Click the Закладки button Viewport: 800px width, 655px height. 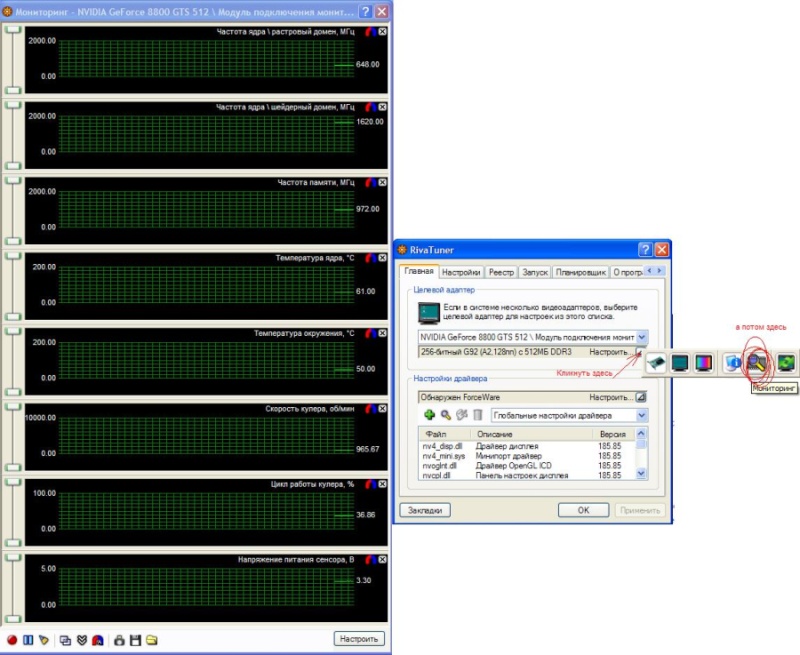425,510
